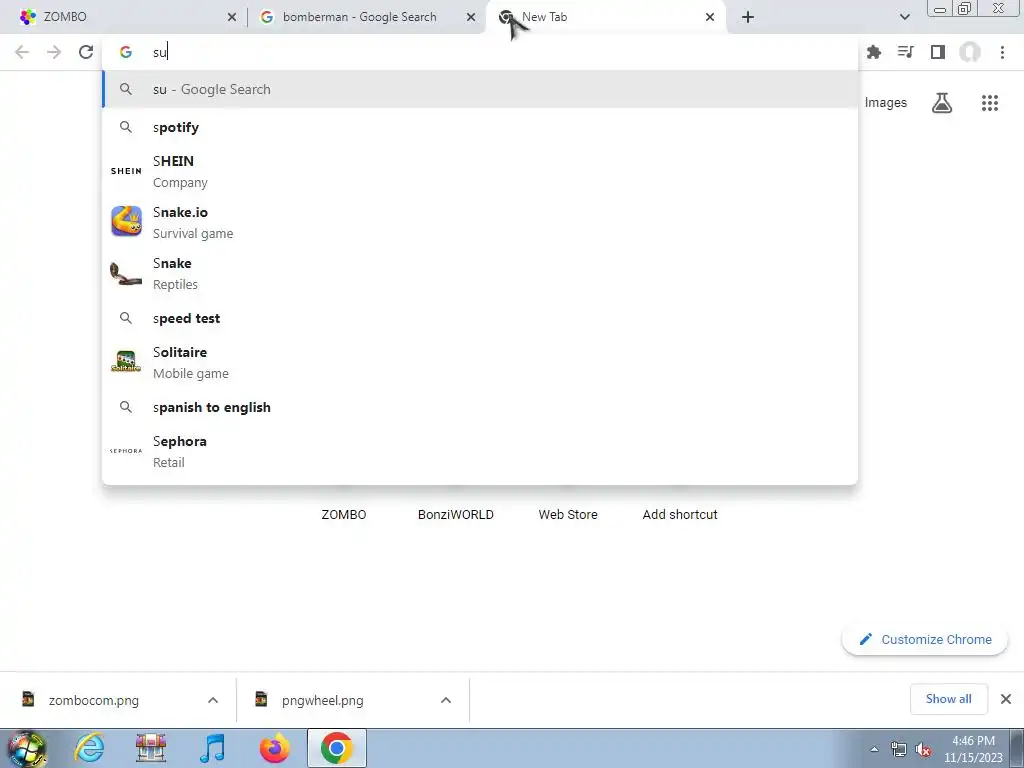Open the Google apps grid
The image size is (1024, 768).
(990, 103)
